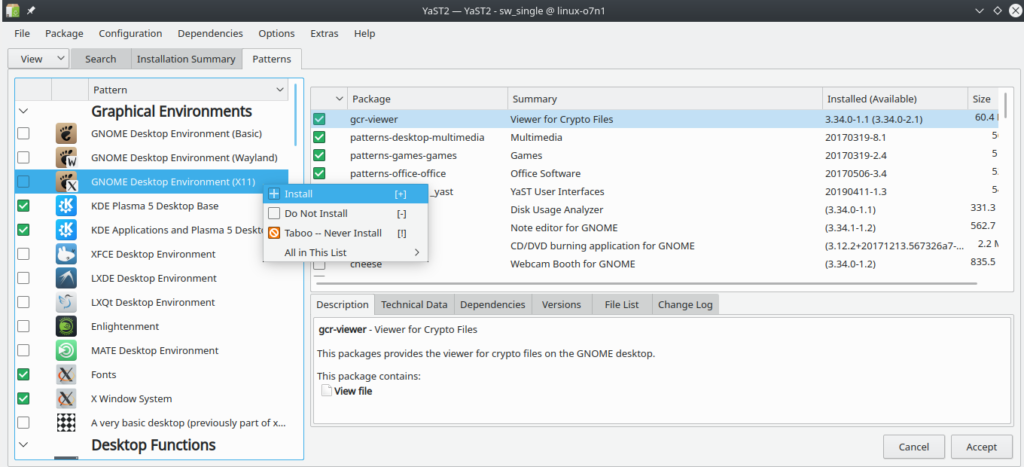Select Enlightenment pattern row text
The image size is (1024, 467).
coord(125,327)
